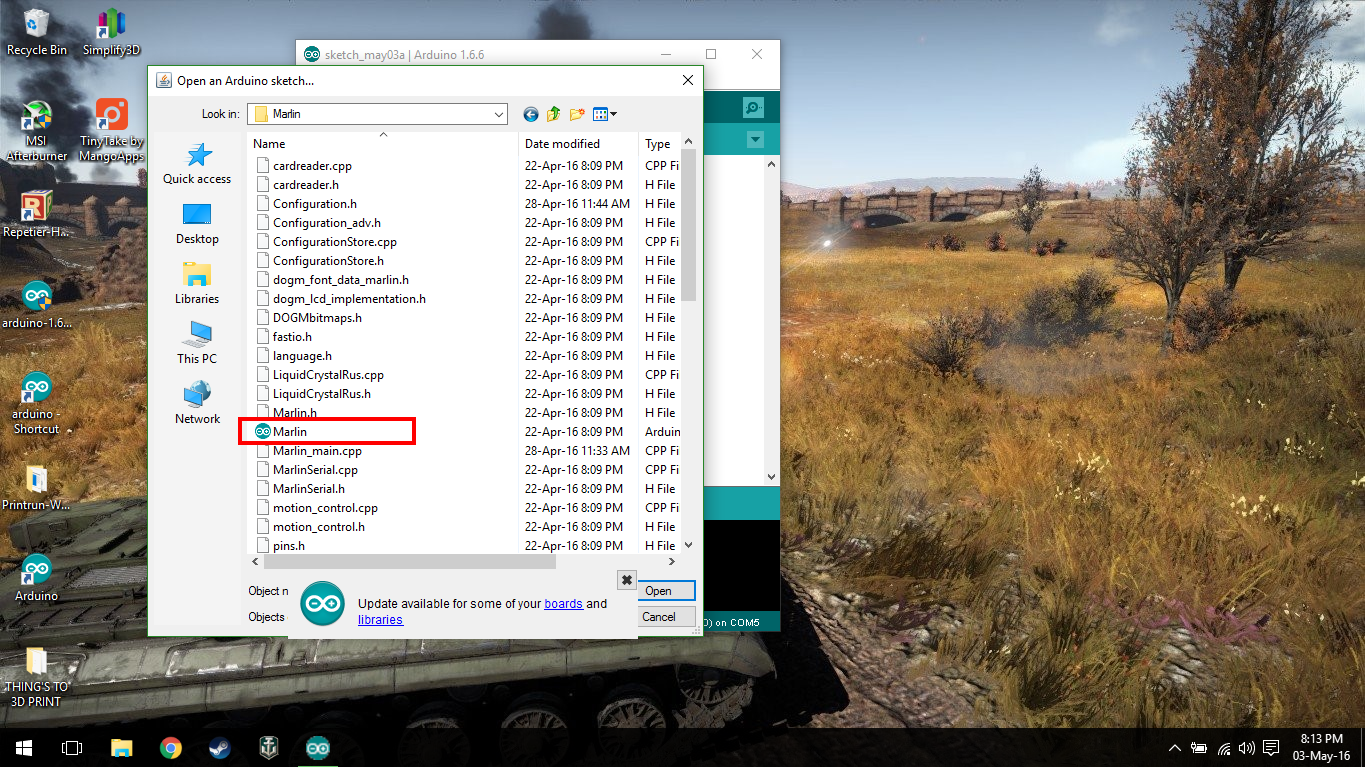This screenshot has height=767, width=1365.
Task: Open the View Menu icon in dialog
Action: (605, 114)
